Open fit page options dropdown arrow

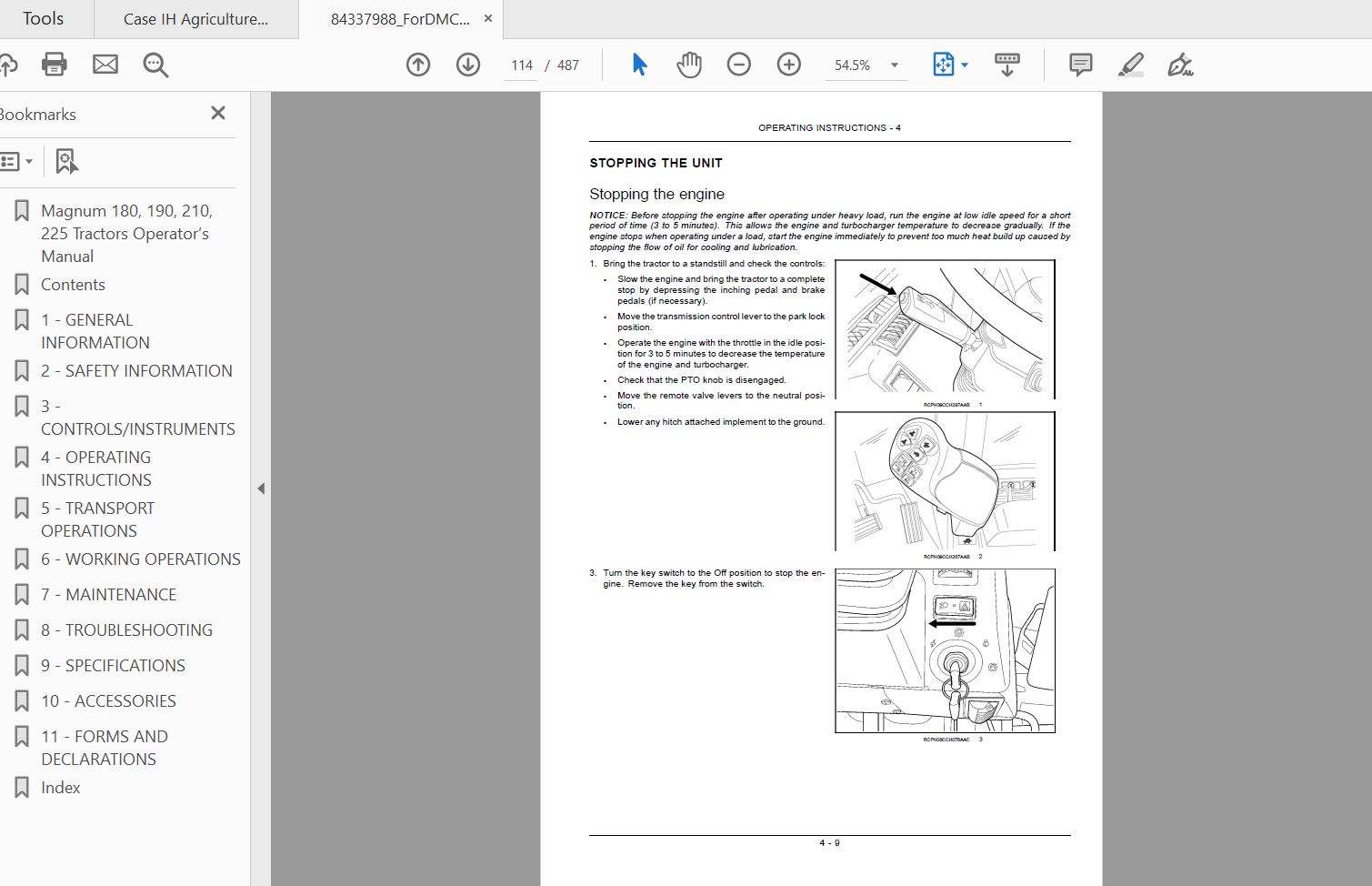pos(965,65)
